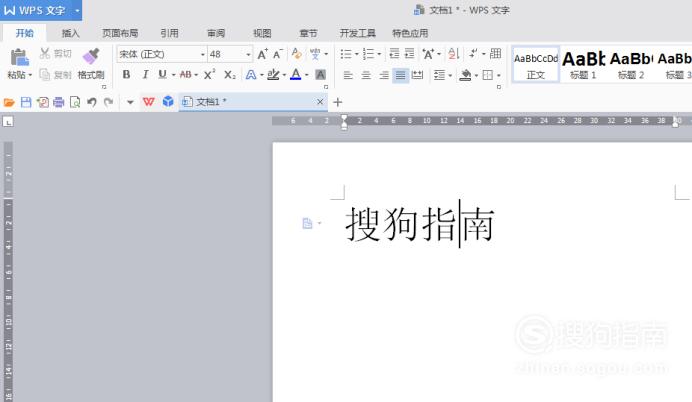Open the WPS 文字 application menu arrow

coord(77,11)
